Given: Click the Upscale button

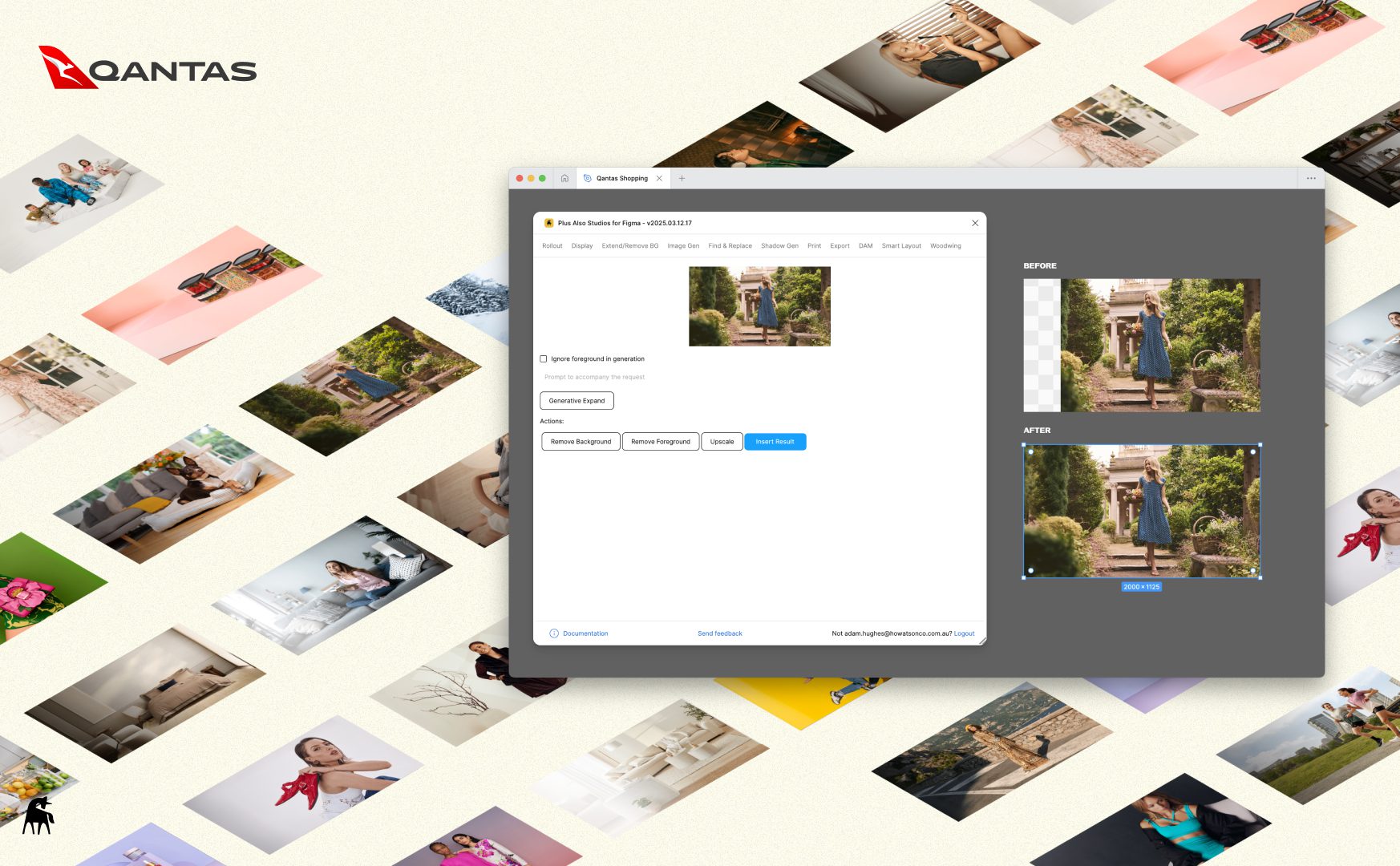Looking at the screenshot, I should (722, 442).
